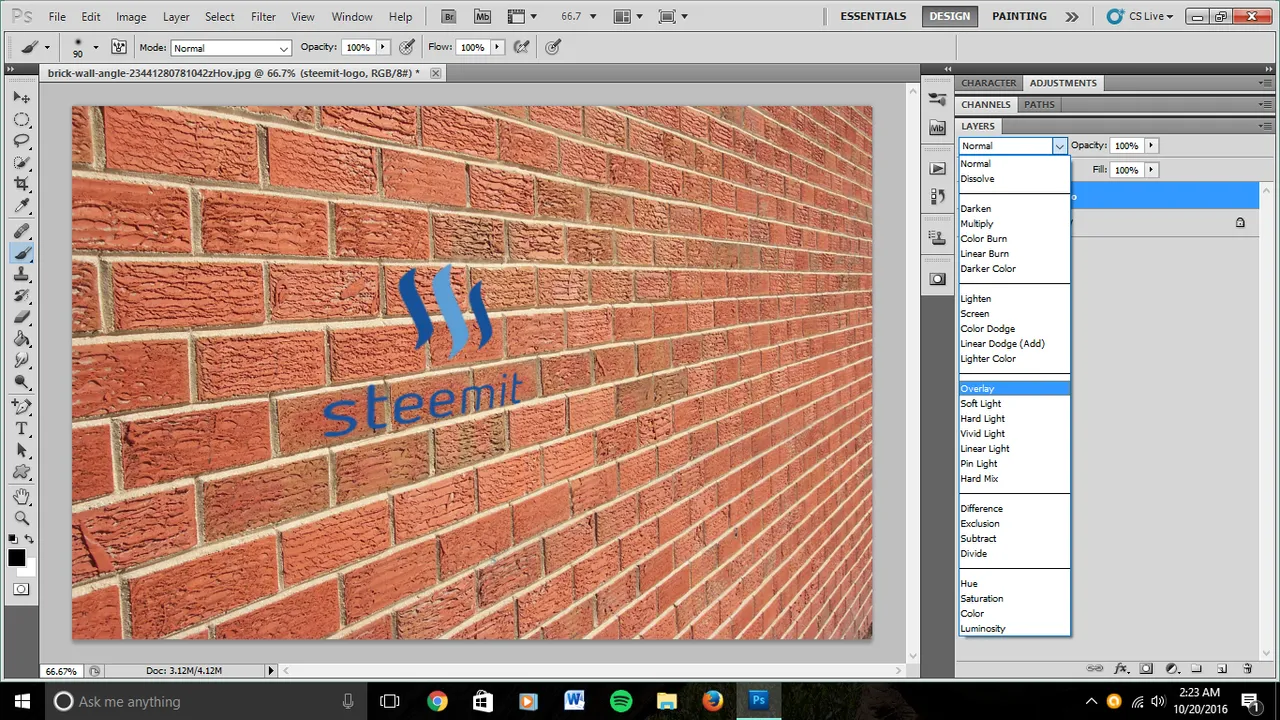Open the File menu
The image size is (1280, 720).
57,17
